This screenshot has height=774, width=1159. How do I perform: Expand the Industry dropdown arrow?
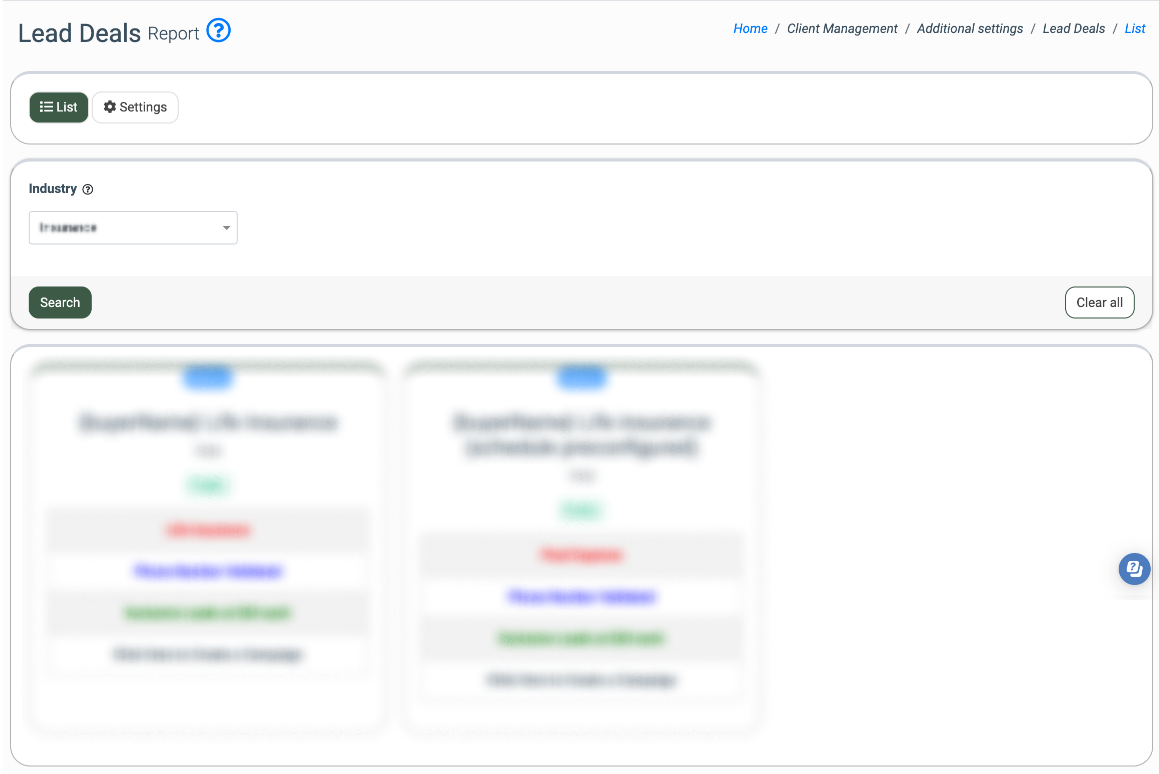click(227, 228)
